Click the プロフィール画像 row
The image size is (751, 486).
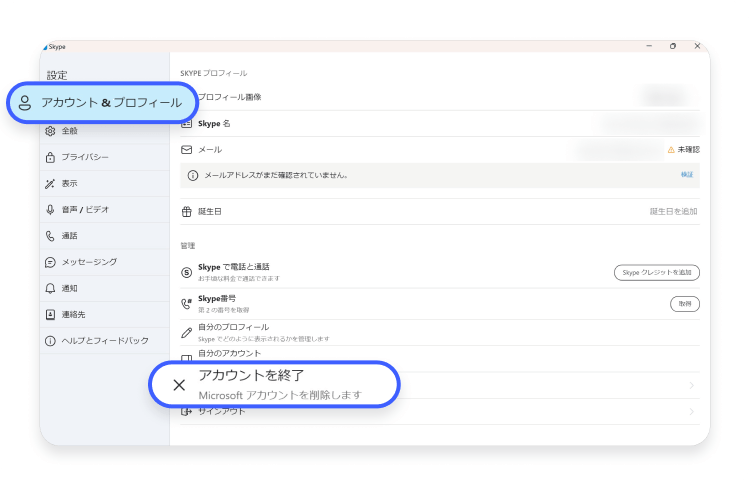tap(440, 97)
